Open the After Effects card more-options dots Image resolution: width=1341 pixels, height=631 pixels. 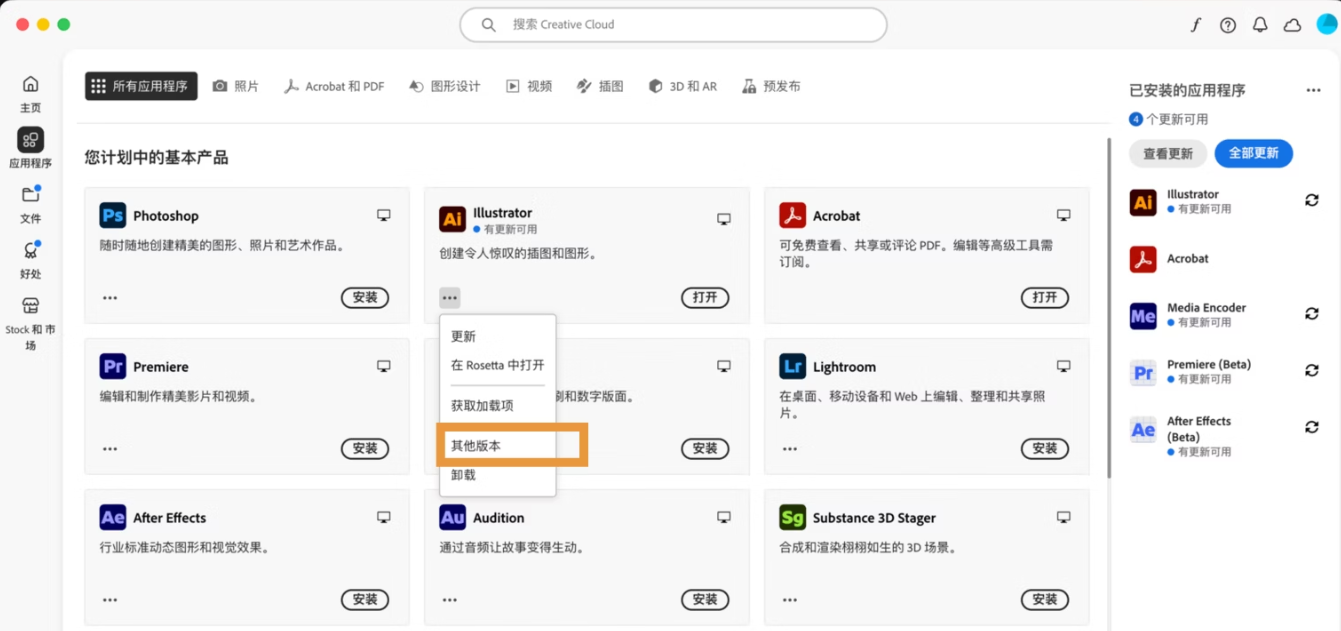pos(110,600)
